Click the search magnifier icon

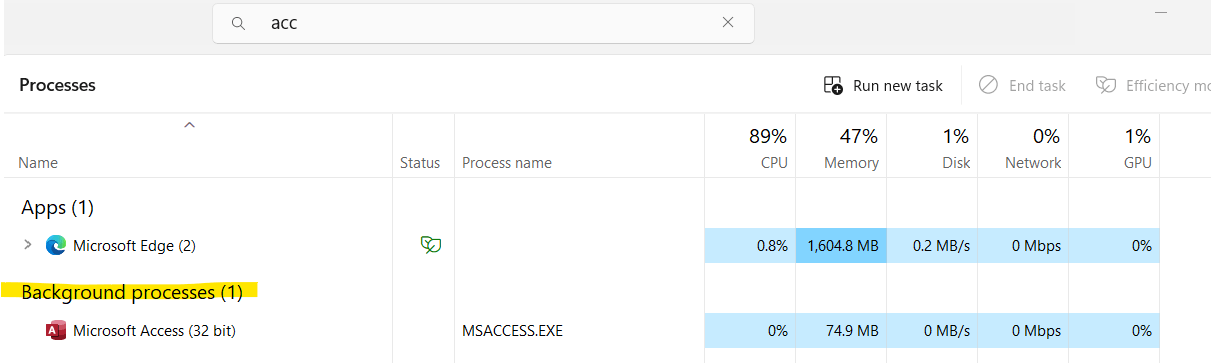238,23
